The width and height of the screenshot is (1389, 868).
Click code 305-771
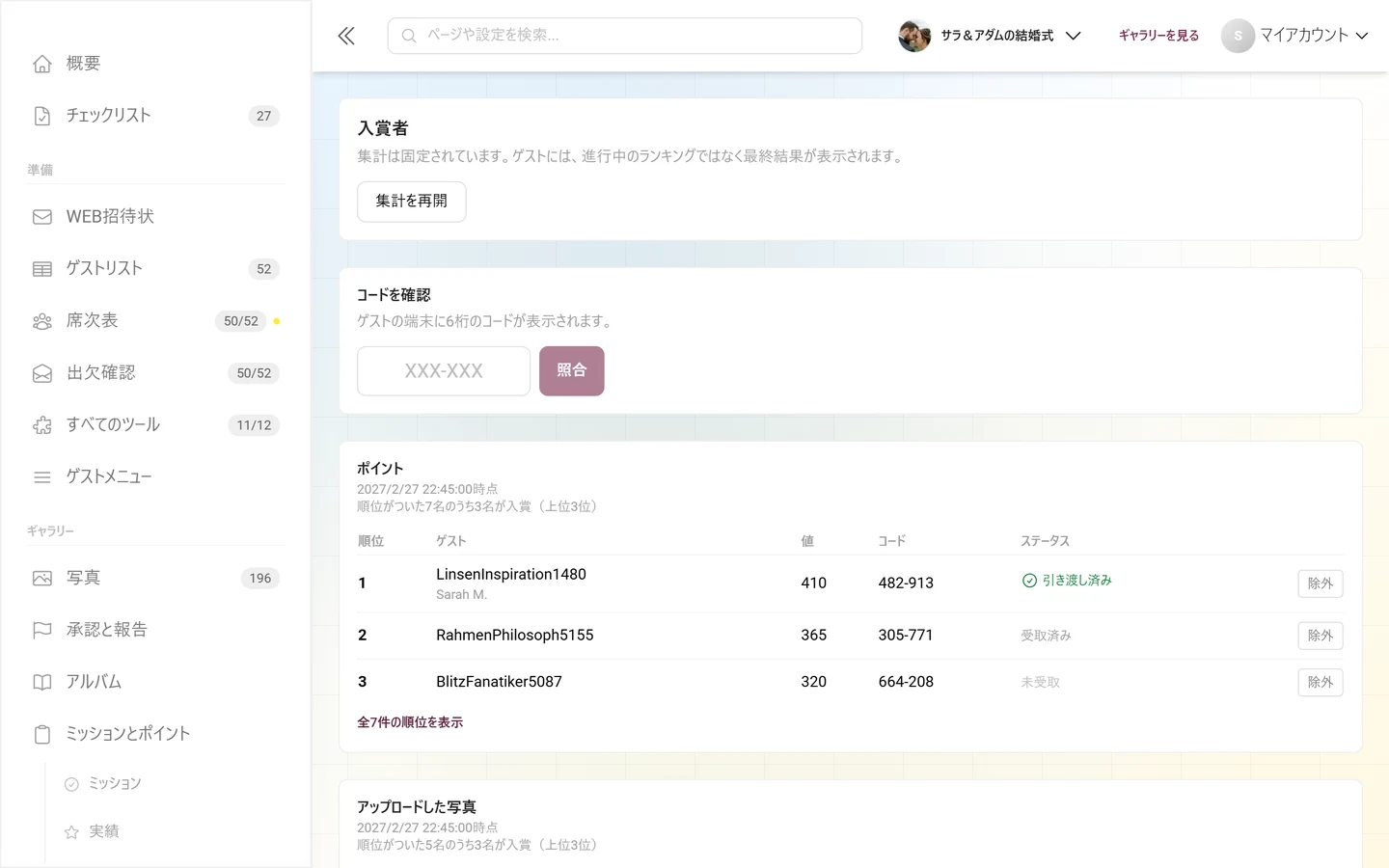(x=906, y=636)
